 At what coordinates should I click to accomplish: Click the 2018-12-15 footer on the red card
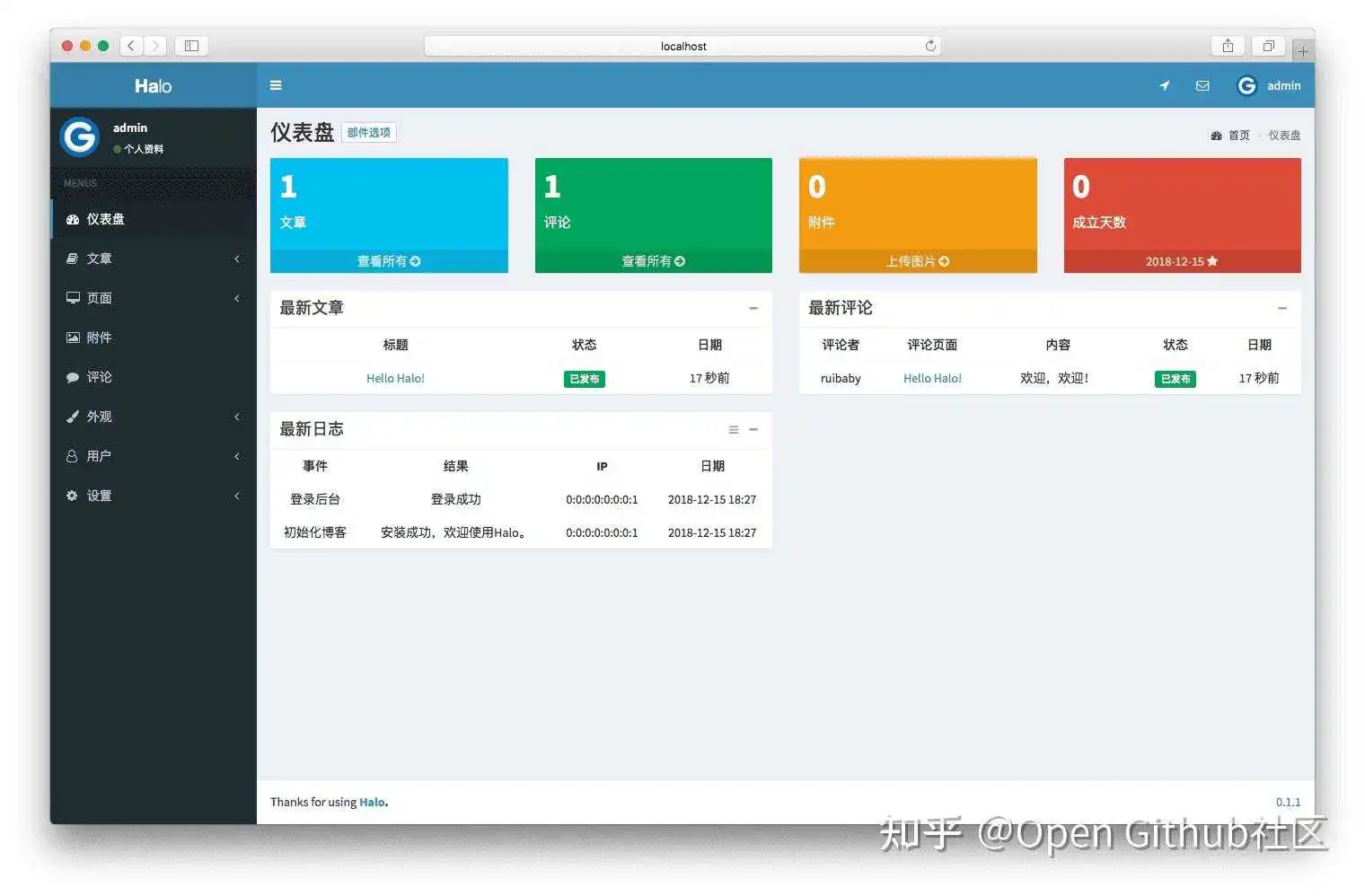click(1182, 261)
